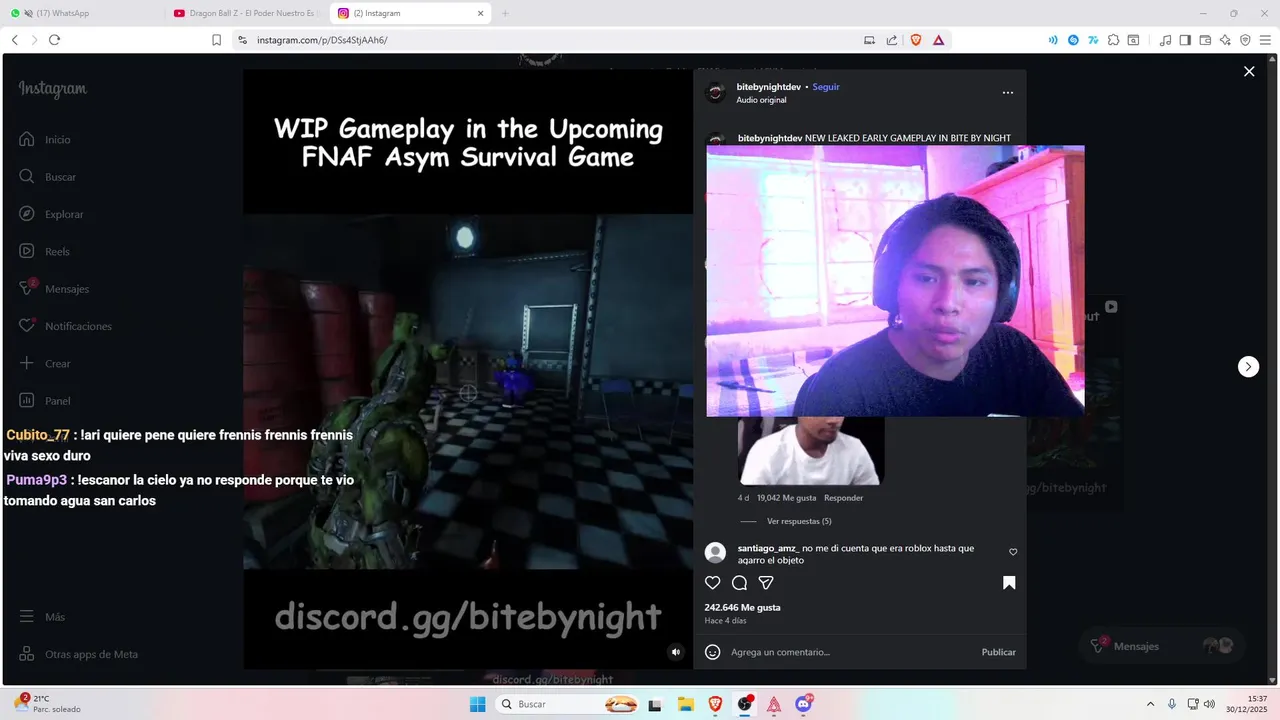This screenshot has width=1280, height=720.
Task: Click the Instagram logo
Action: [x=53, y=89]
